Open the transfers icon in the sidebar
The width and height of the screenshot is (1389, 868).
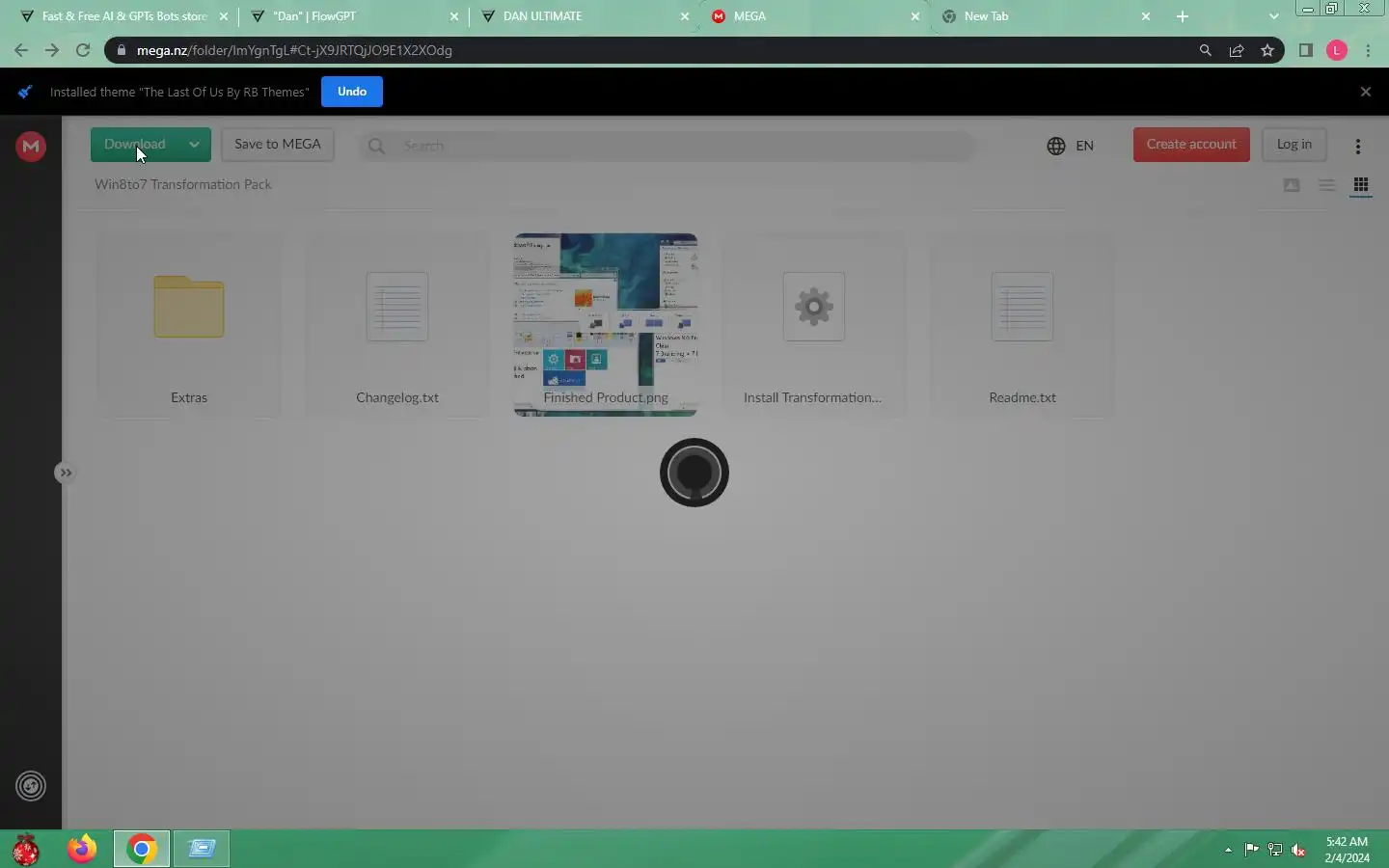pos(31,786)
